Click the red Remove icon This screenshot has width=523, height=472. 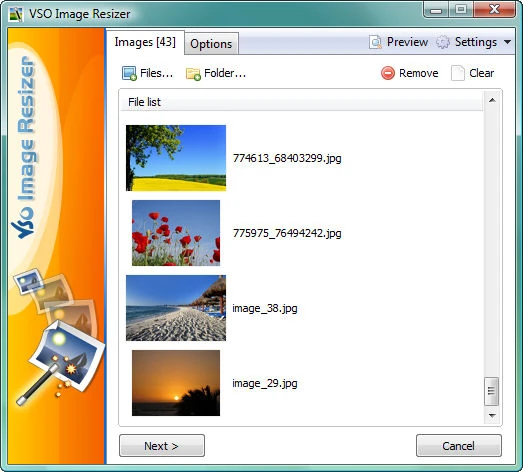(x=388, y=73)
